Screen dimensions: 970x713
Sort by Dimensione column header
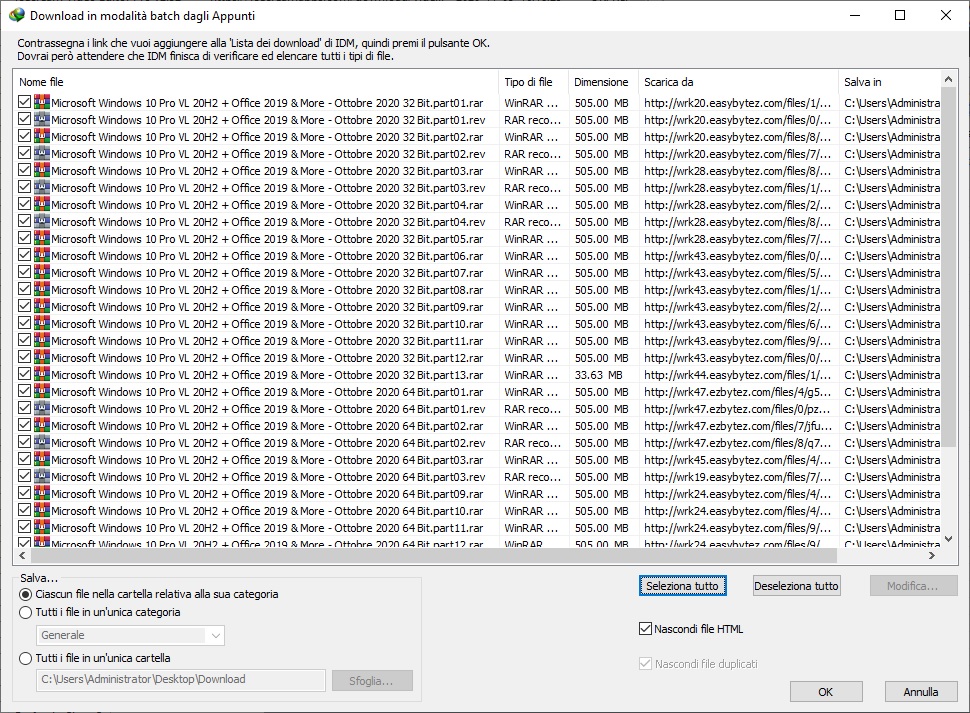tap(603, 82)
